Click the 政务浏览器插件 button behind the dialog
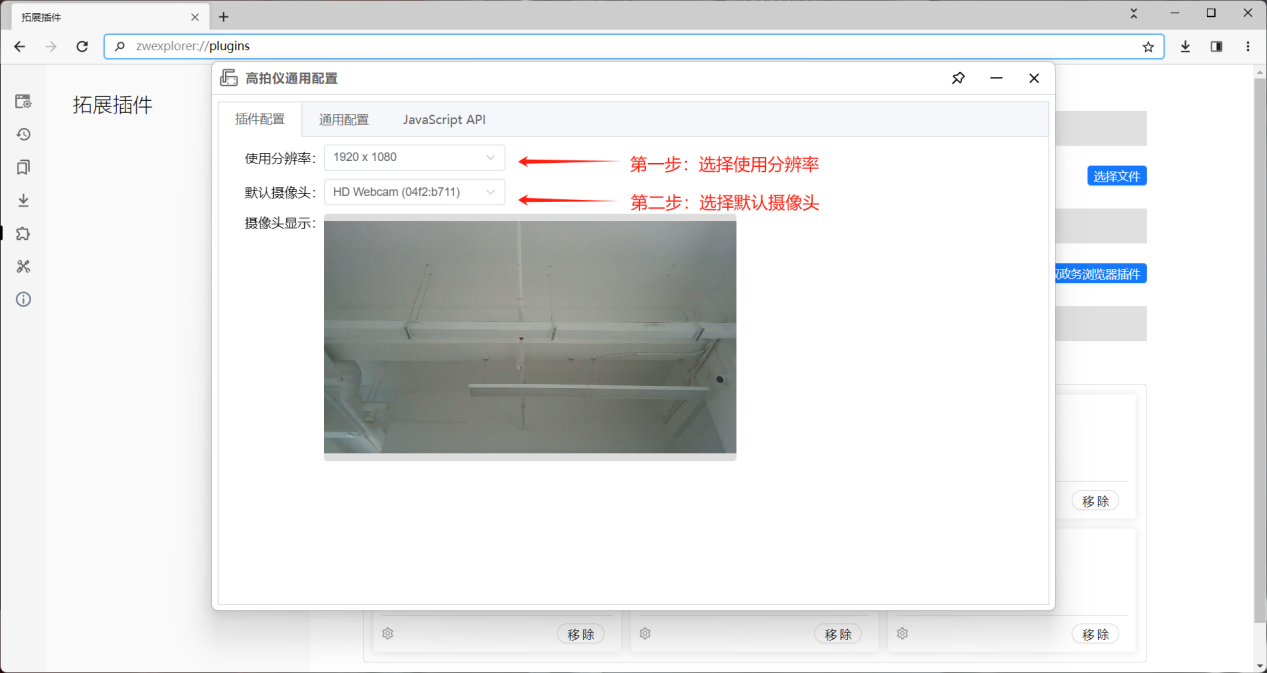The width and height of the screenshot is (1267, 673). pyautogui.click(x=1100, y=273)
